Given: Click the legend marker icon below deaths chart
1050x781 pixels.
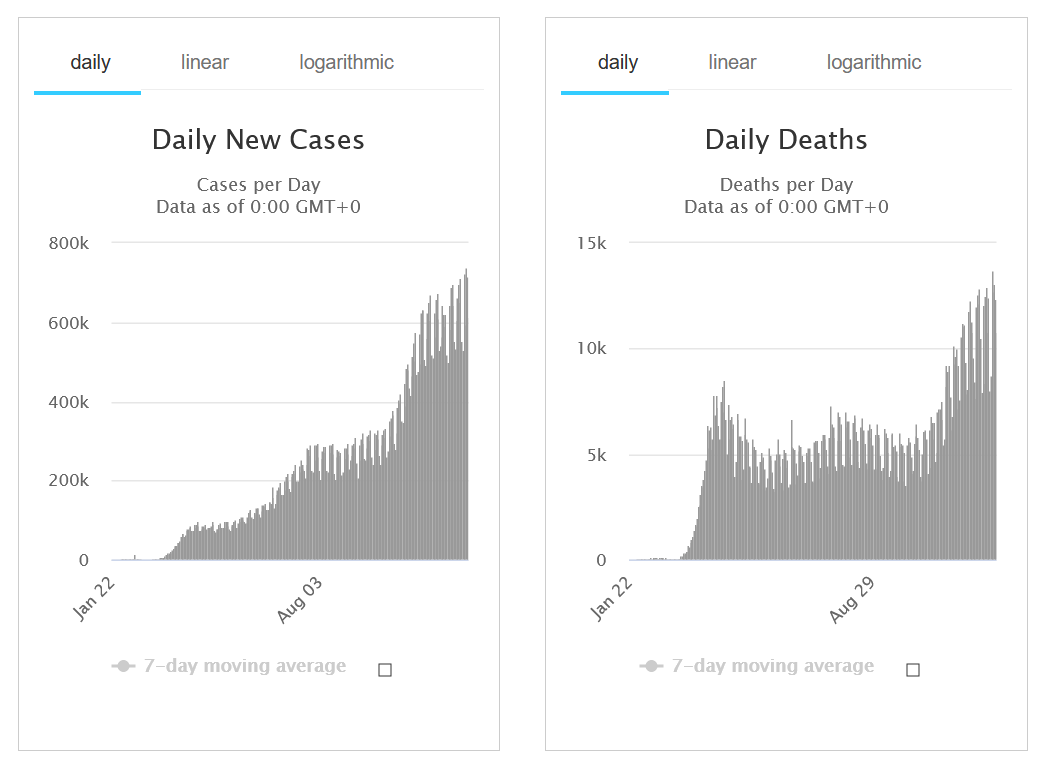Looking at the screenshot, I should 651,666.
